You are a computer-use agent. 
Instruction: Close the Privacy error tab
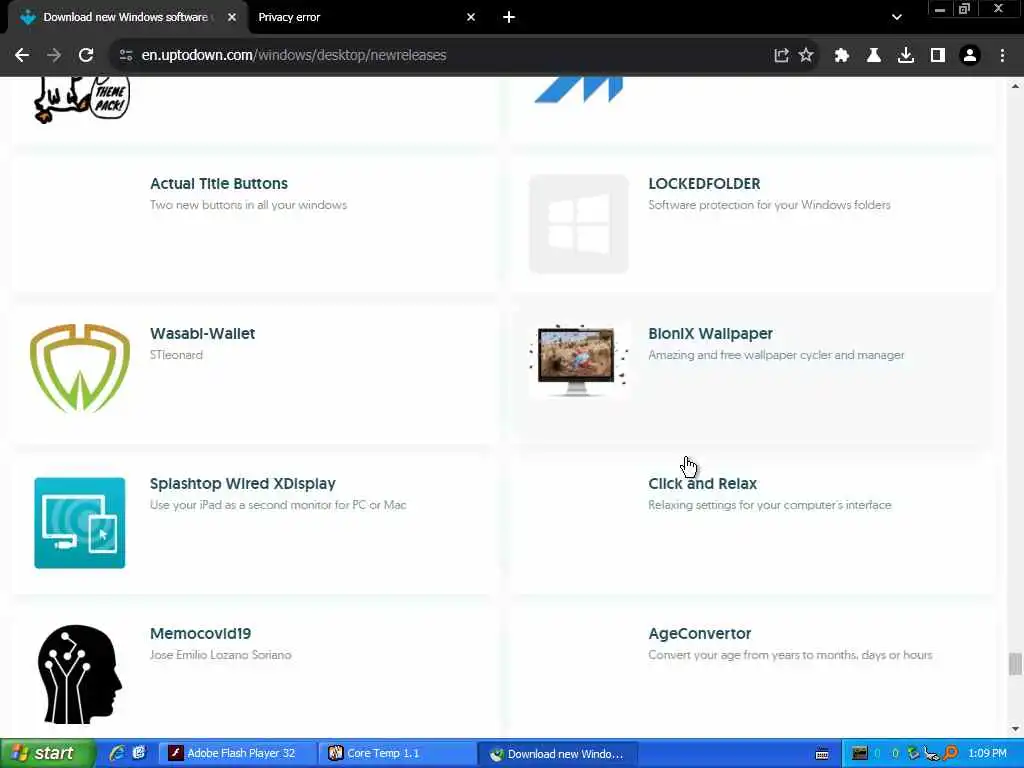(471, 18)
